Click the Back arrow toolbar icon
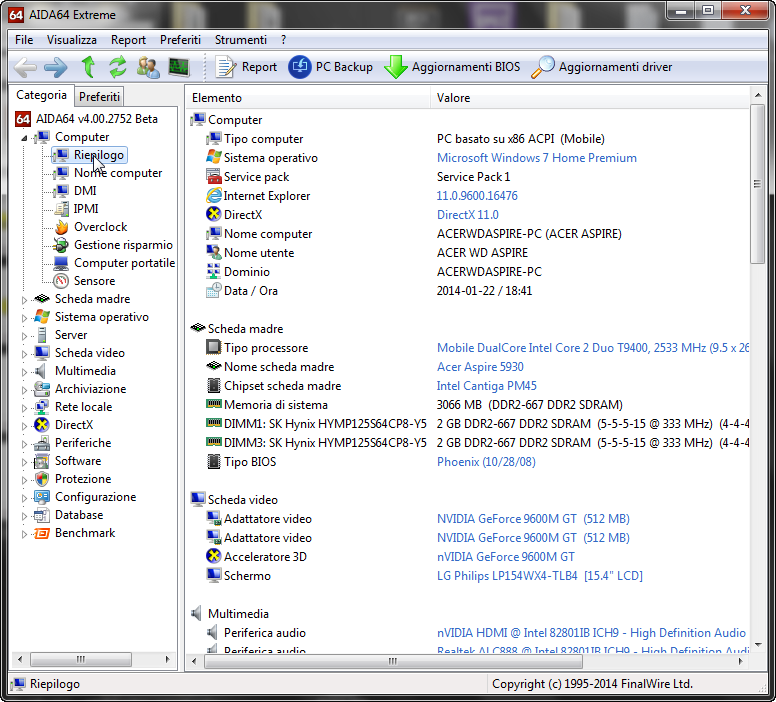 25,67
